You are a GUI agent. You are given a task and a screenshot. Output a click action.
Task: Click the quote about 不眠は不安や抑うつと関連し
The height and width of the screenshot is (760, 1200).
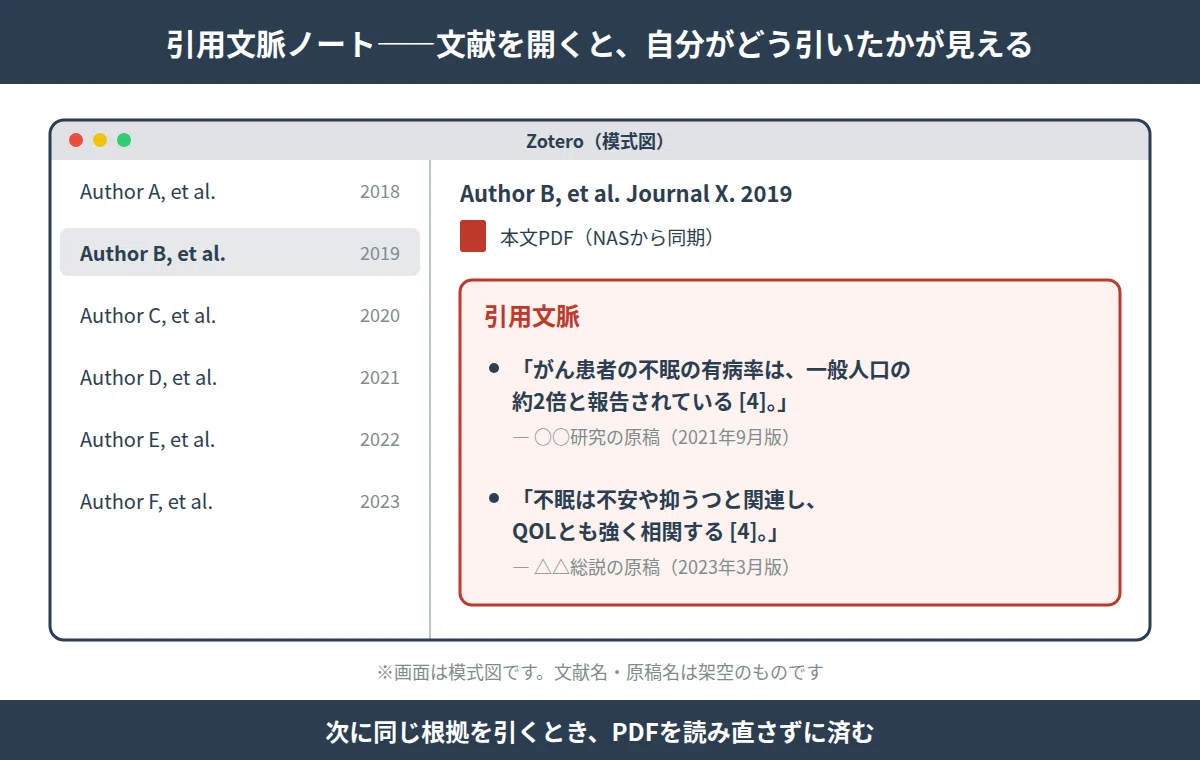pos(666,516)
